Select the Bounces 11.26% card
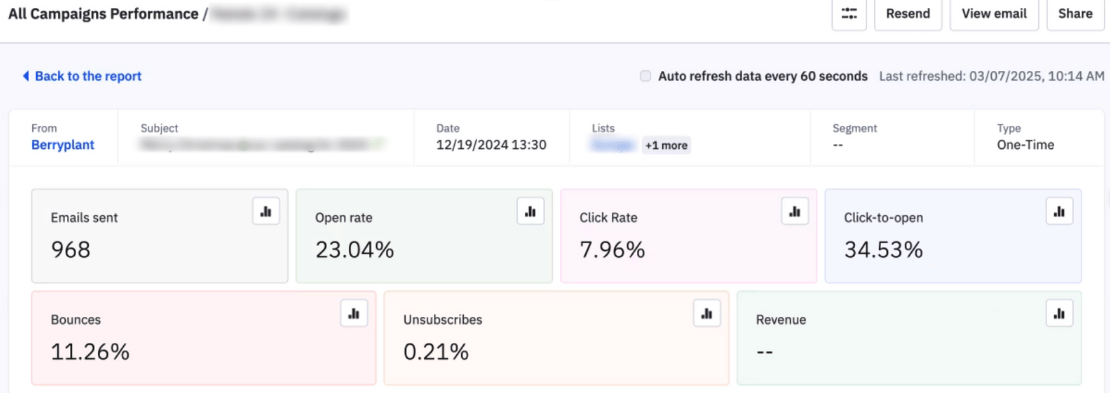The image size is (1110, 393). 204,338
